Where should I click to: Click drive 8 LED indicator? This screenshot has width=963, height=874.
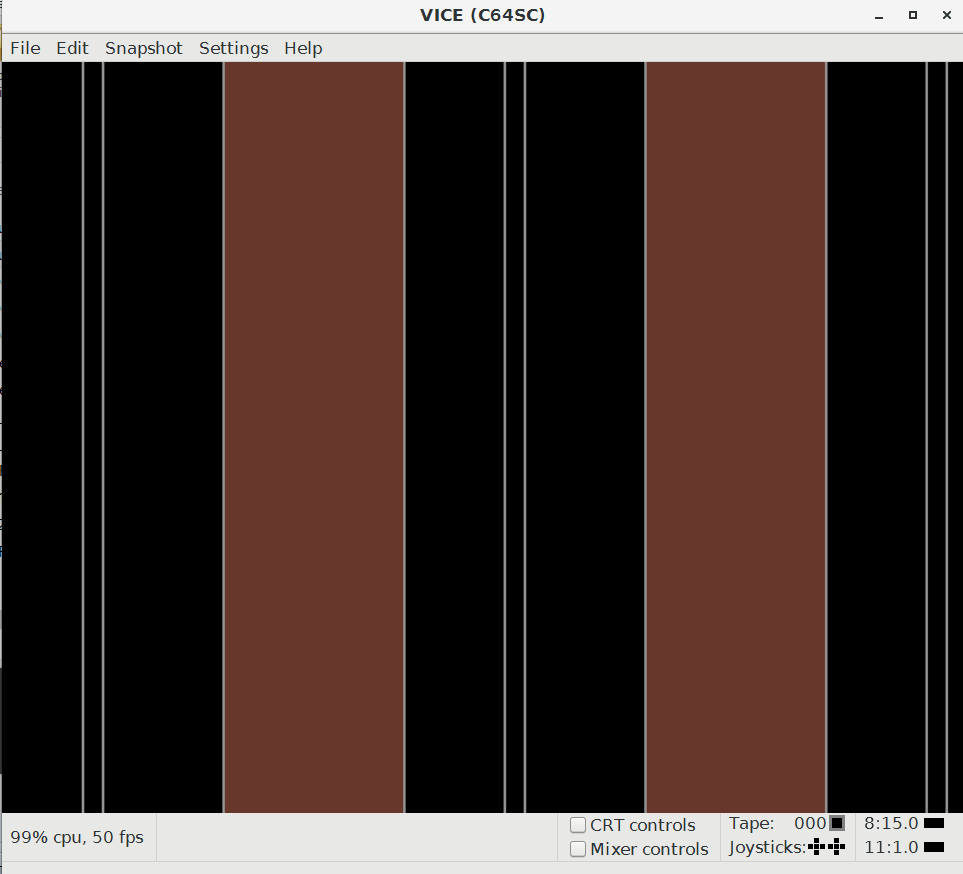click(x=934, y=823)
